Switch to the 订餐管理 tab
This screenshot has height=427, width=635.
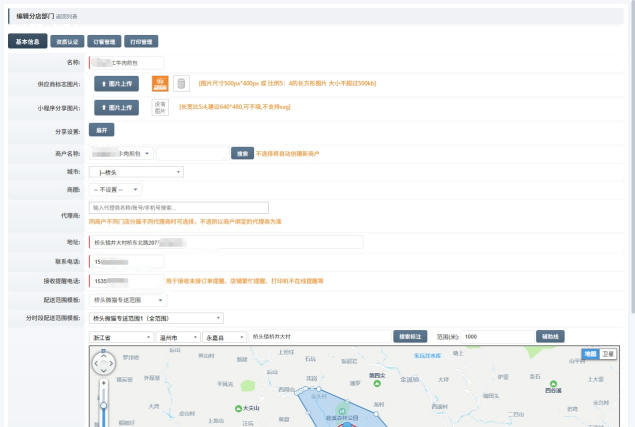(105, 42)
